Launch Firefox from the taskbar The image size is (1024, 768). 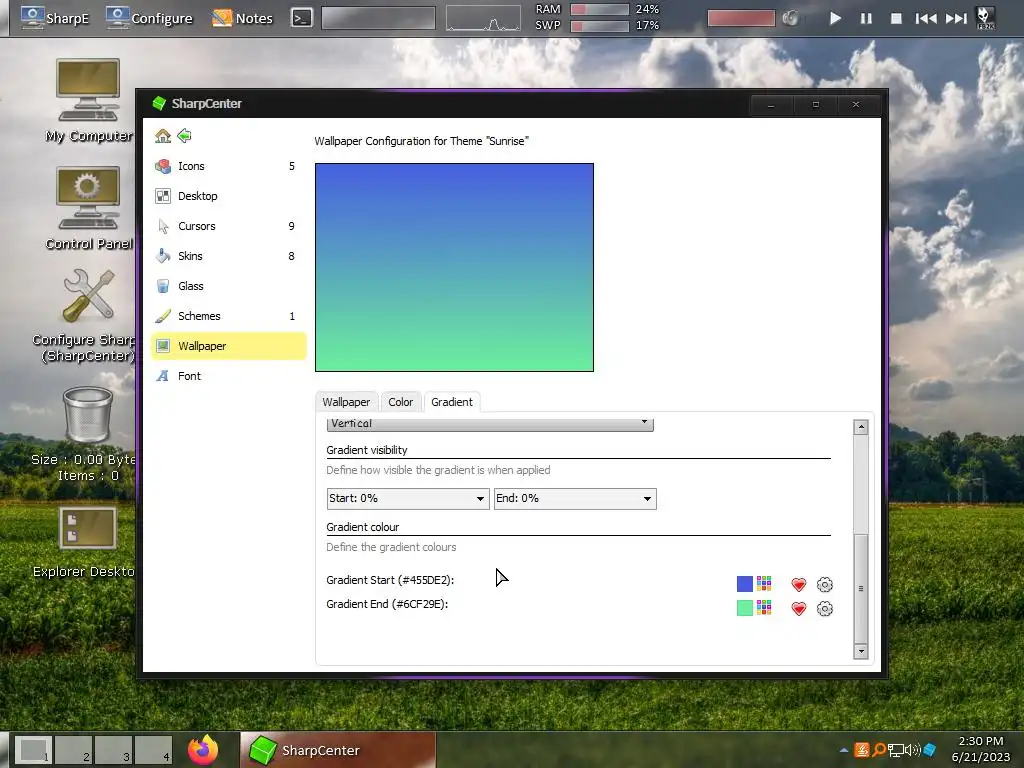[203, 750]
